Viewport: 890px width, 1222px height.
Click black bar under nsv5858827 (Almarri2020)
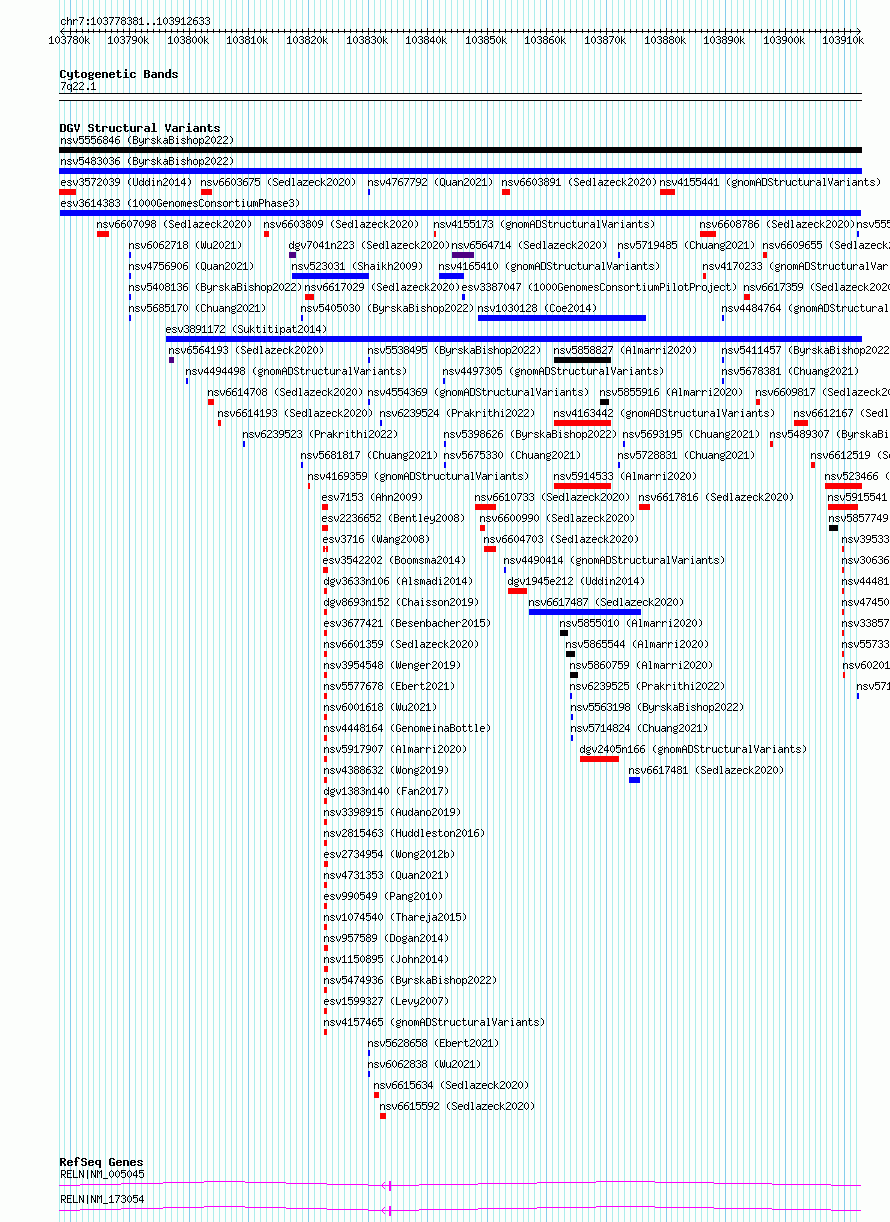tap(582, 360)
